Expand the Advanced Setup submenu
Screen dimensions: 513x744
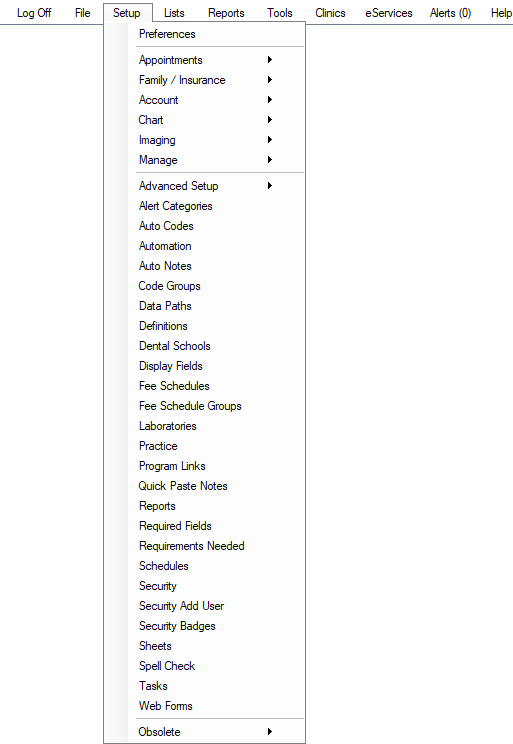(204, 186)
